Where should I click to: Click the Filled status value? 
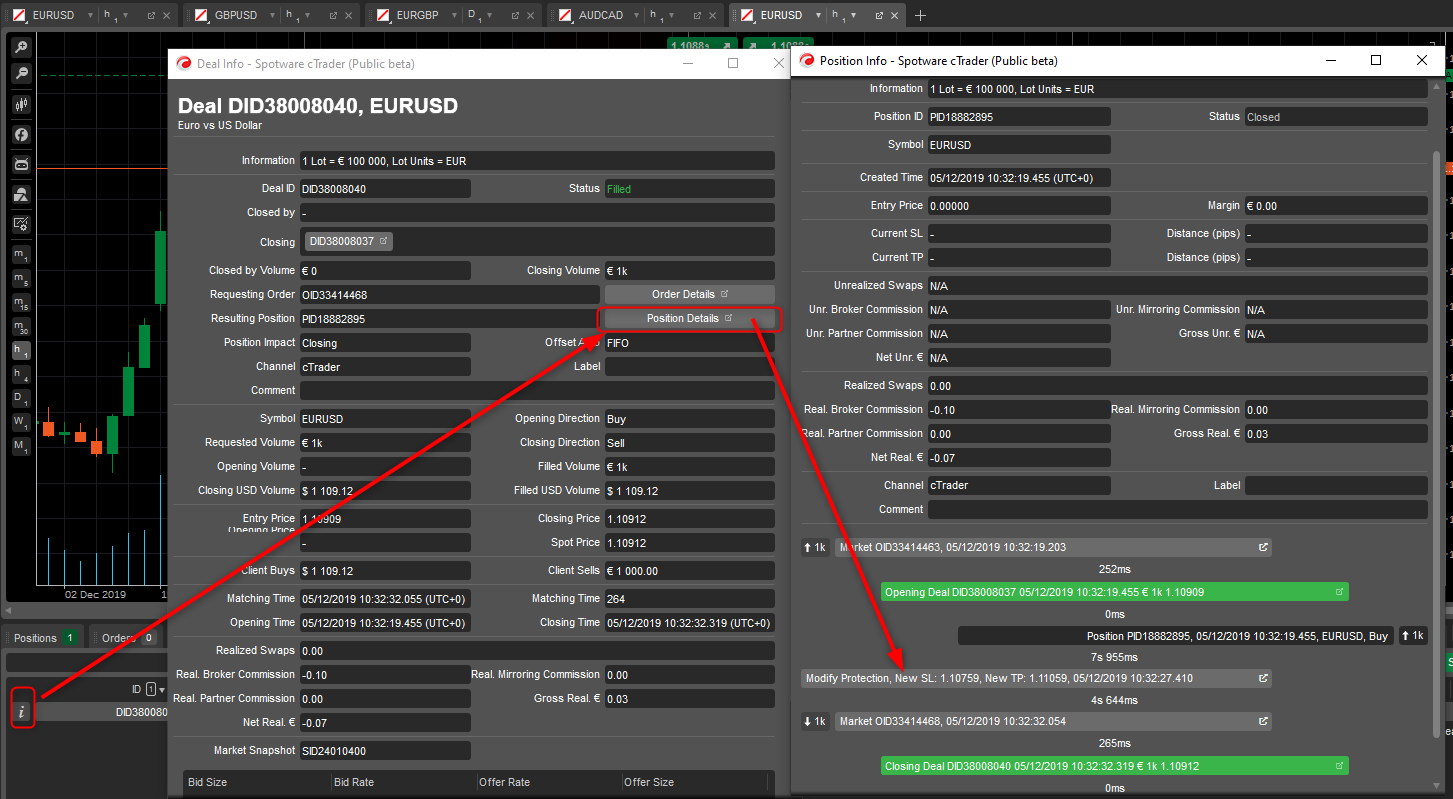619,189
